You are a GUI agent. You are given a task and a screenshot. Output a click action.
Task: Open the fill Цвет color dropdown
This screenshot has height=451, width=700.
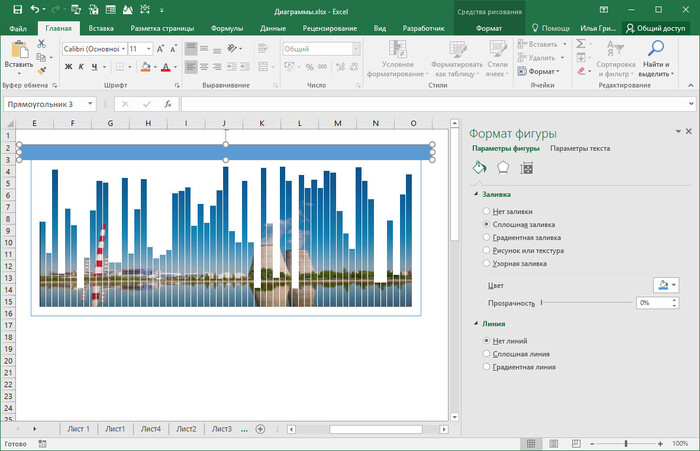(x=666, y=285)
